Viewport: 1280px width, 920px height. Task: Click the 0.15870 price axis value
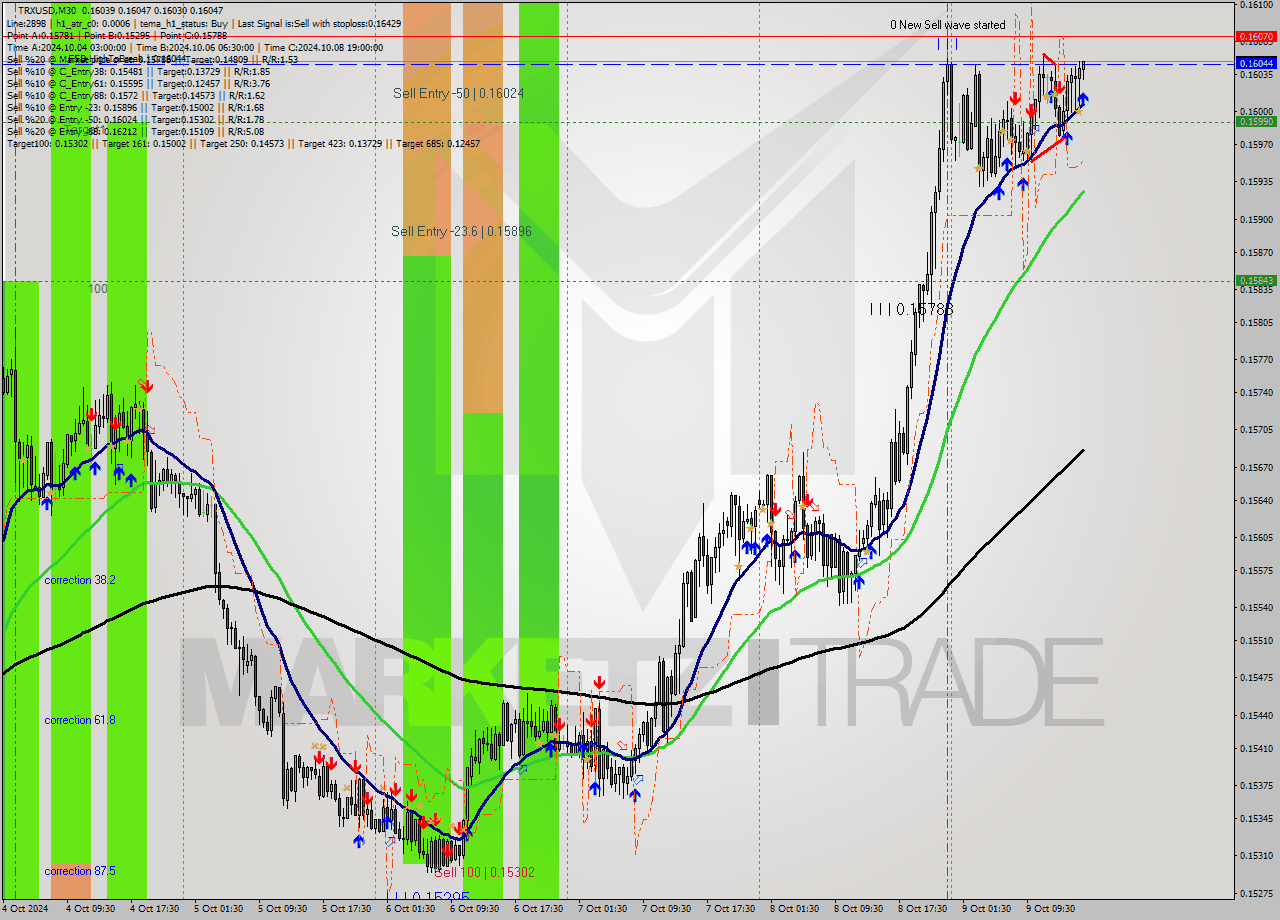tap(1256, 252)
